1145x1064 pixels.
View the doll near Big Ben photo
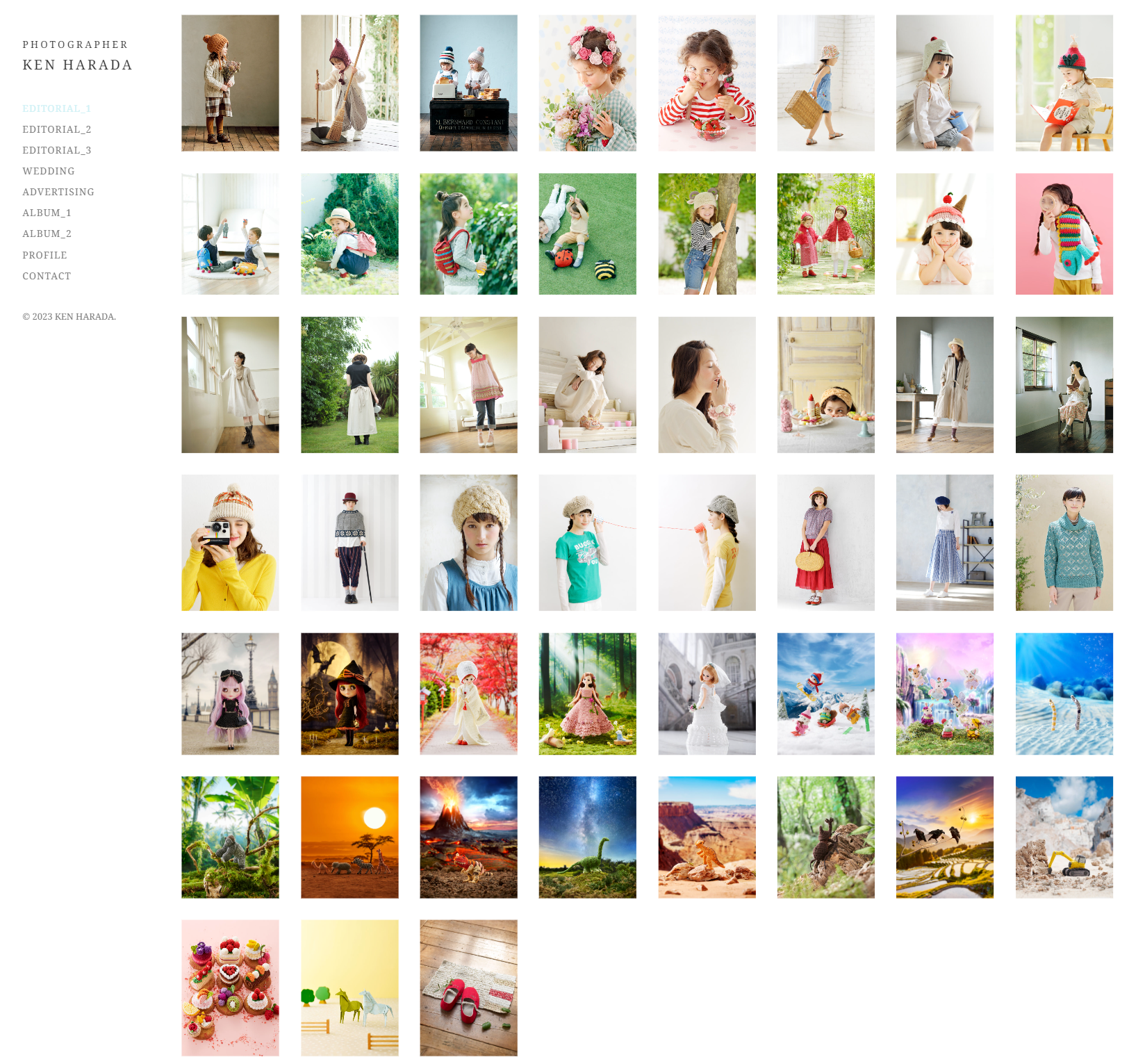230,694
